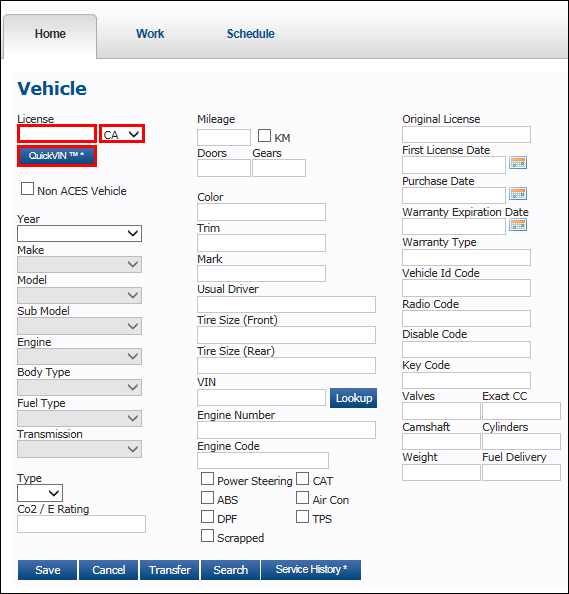Viewport: 569px width, 594px height.
Task: Click the Camshaft field
Action: click(441, 442)
